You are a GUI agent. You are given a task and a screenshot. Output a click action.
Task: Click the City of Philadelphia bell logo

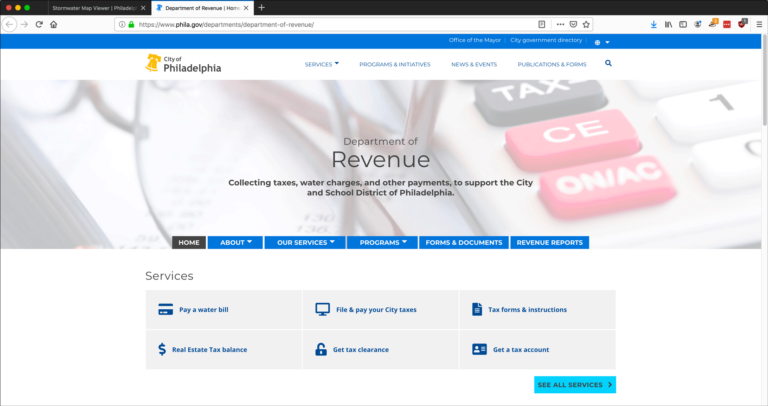point(153,63)
